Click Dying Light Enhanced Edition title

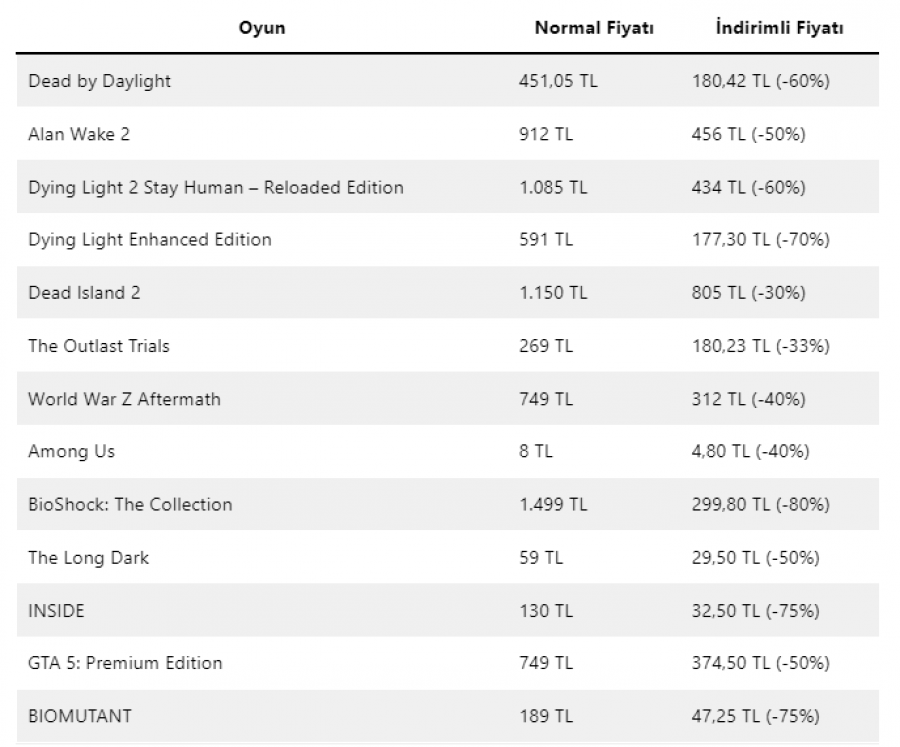coord(150,239)
